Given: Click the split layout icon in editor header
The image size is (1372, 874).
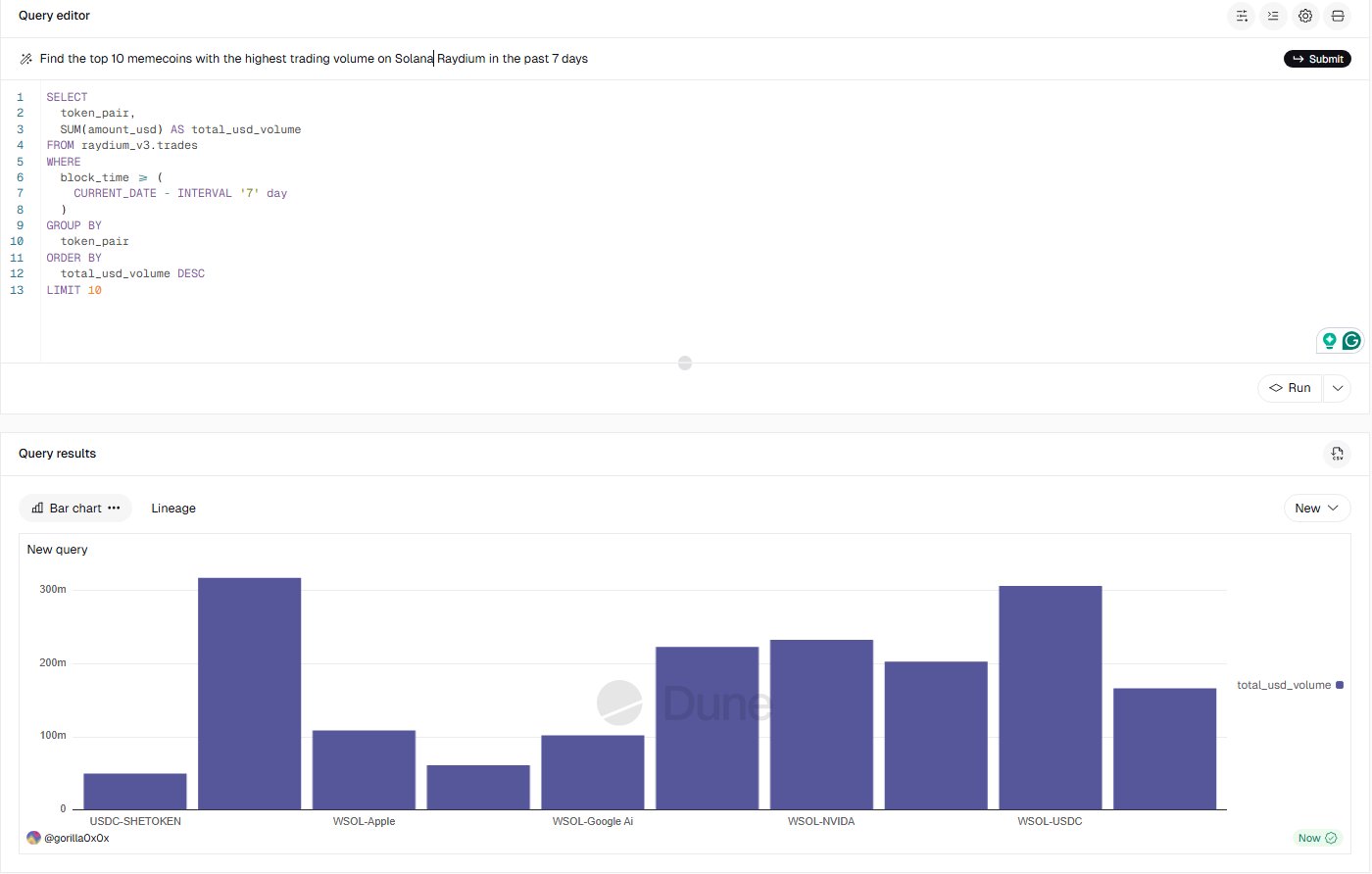Looking at the screenshot, I should pyautogui.click(x=1338, y=16).
